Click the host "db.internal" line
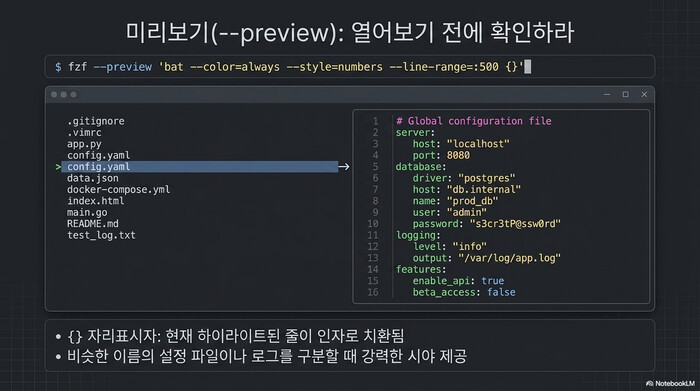This screenshot has width=700, height=391. point(467,190)
